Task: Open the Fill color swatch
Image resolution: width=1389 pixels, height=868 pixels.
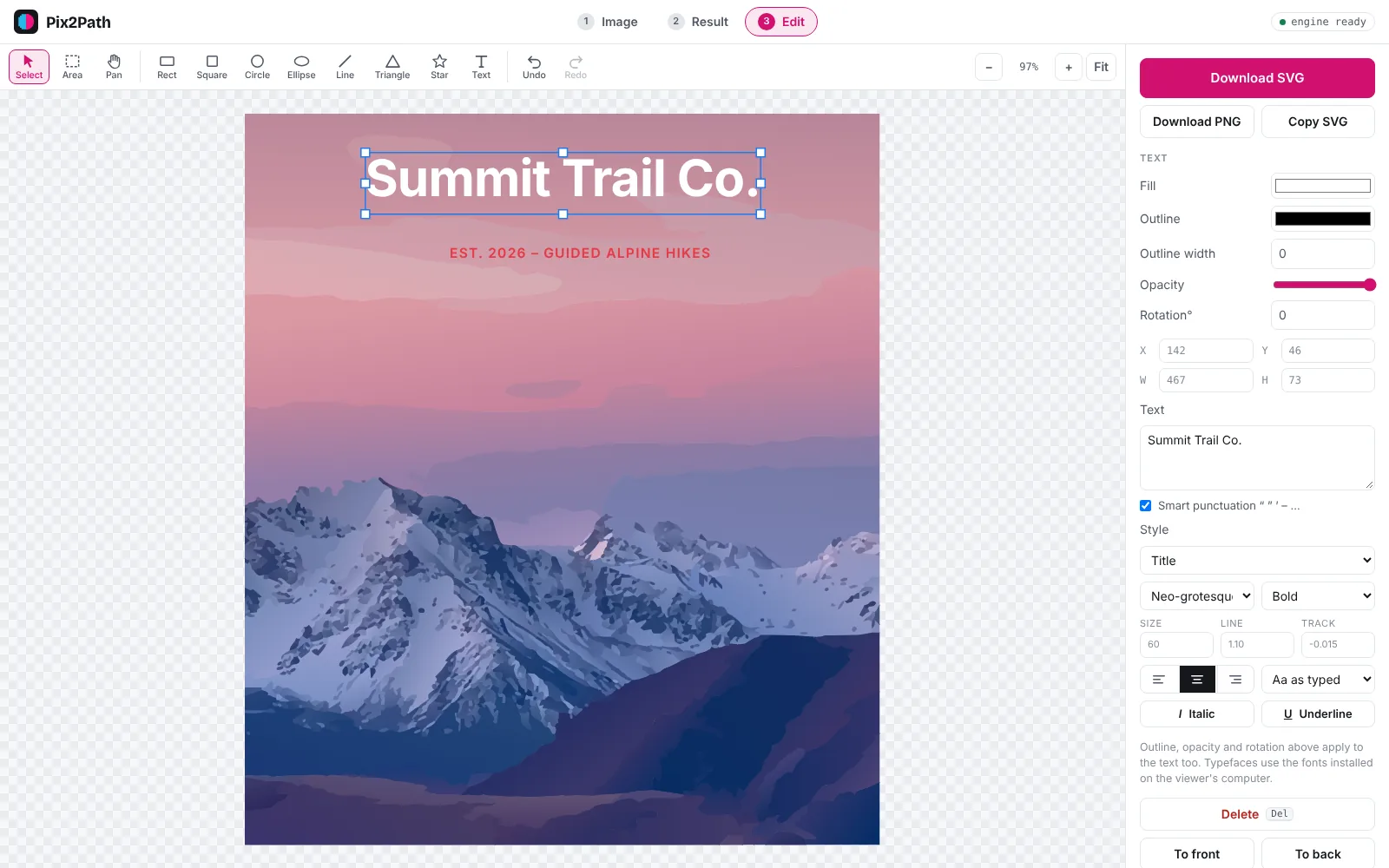Action: (1323, 186)
